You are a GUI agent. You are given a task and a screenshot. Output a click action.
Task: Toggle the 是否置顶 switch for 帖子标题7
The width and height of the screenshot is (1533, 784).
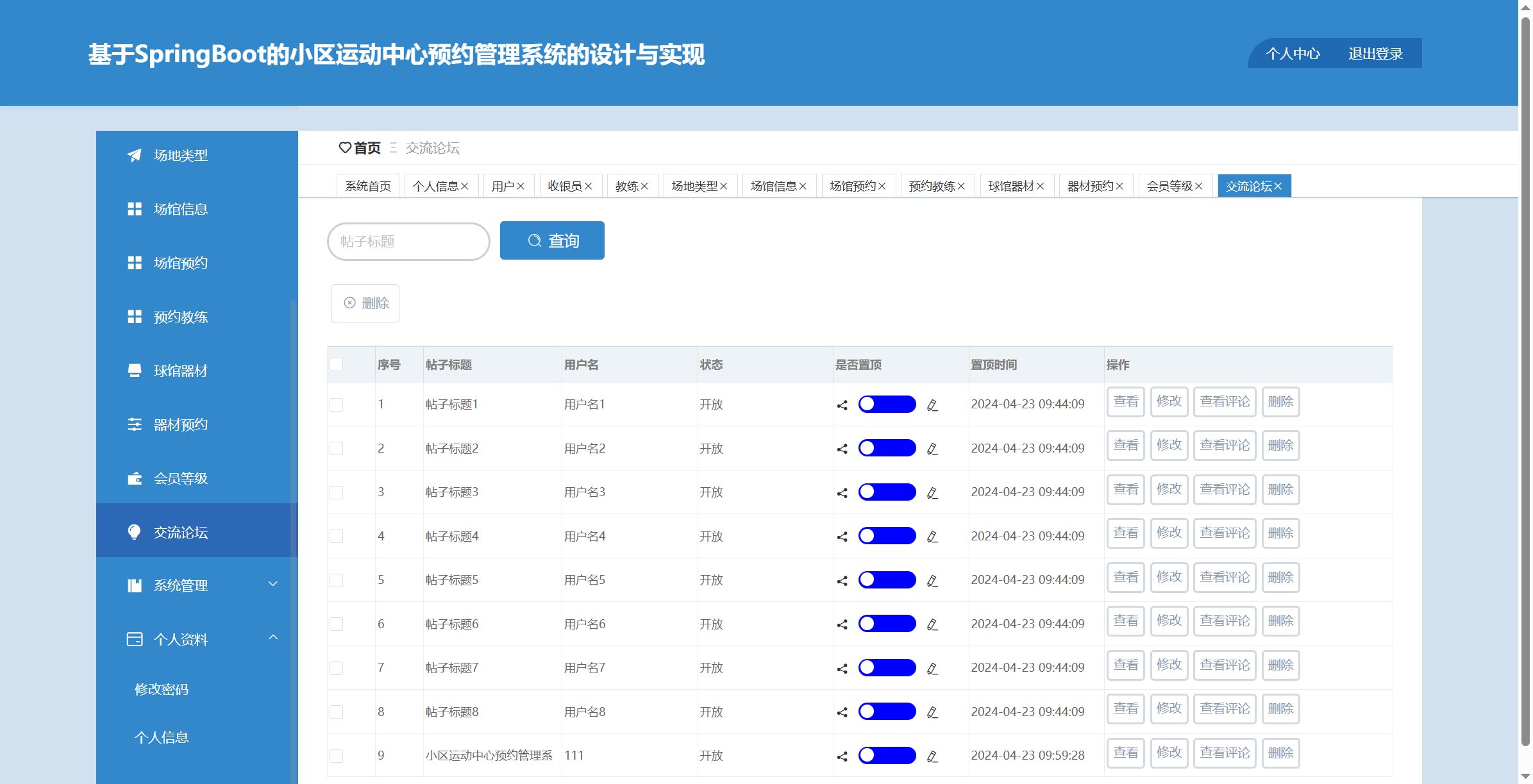pos(887,667)
